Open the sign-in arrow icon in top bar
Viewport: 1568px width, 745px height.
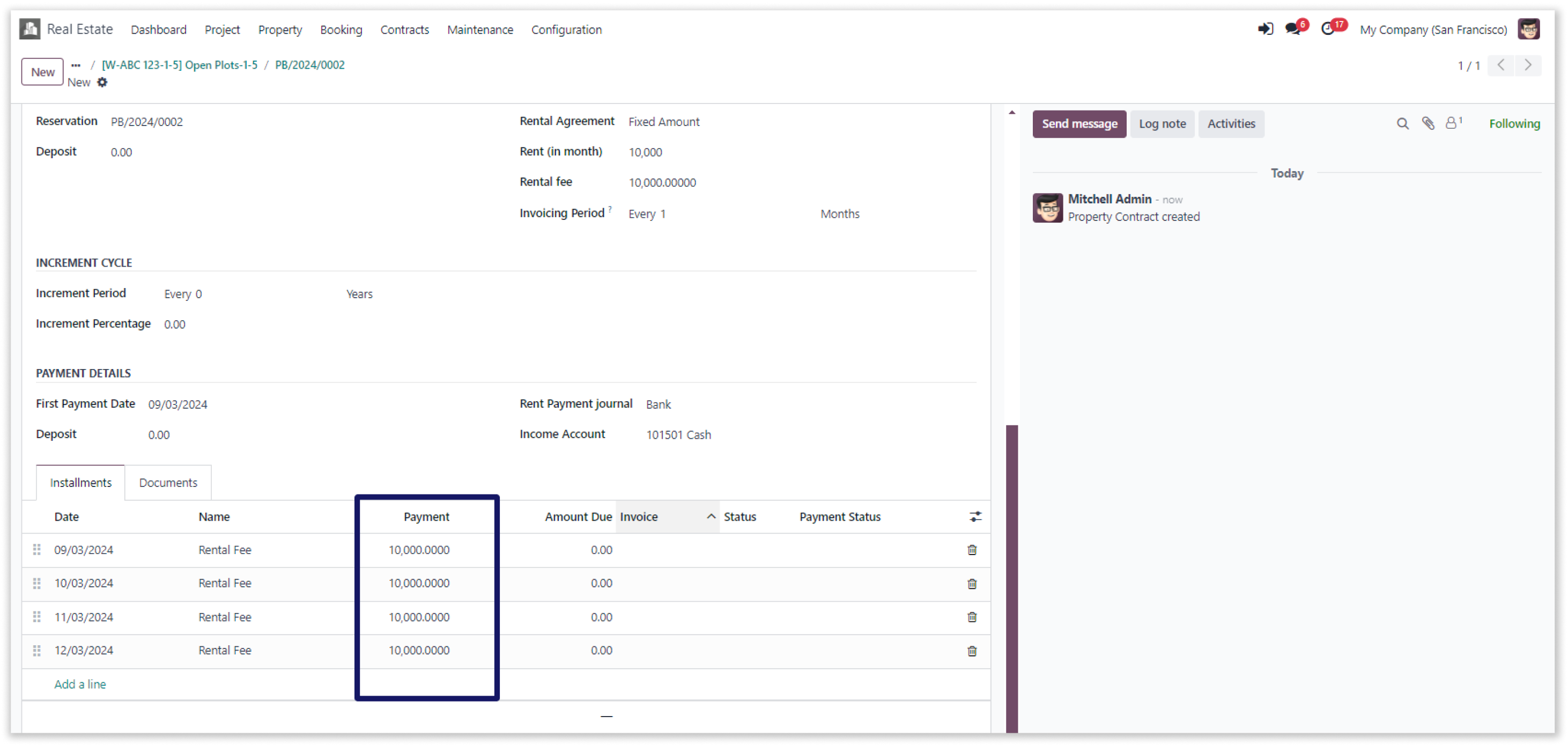1265,28
